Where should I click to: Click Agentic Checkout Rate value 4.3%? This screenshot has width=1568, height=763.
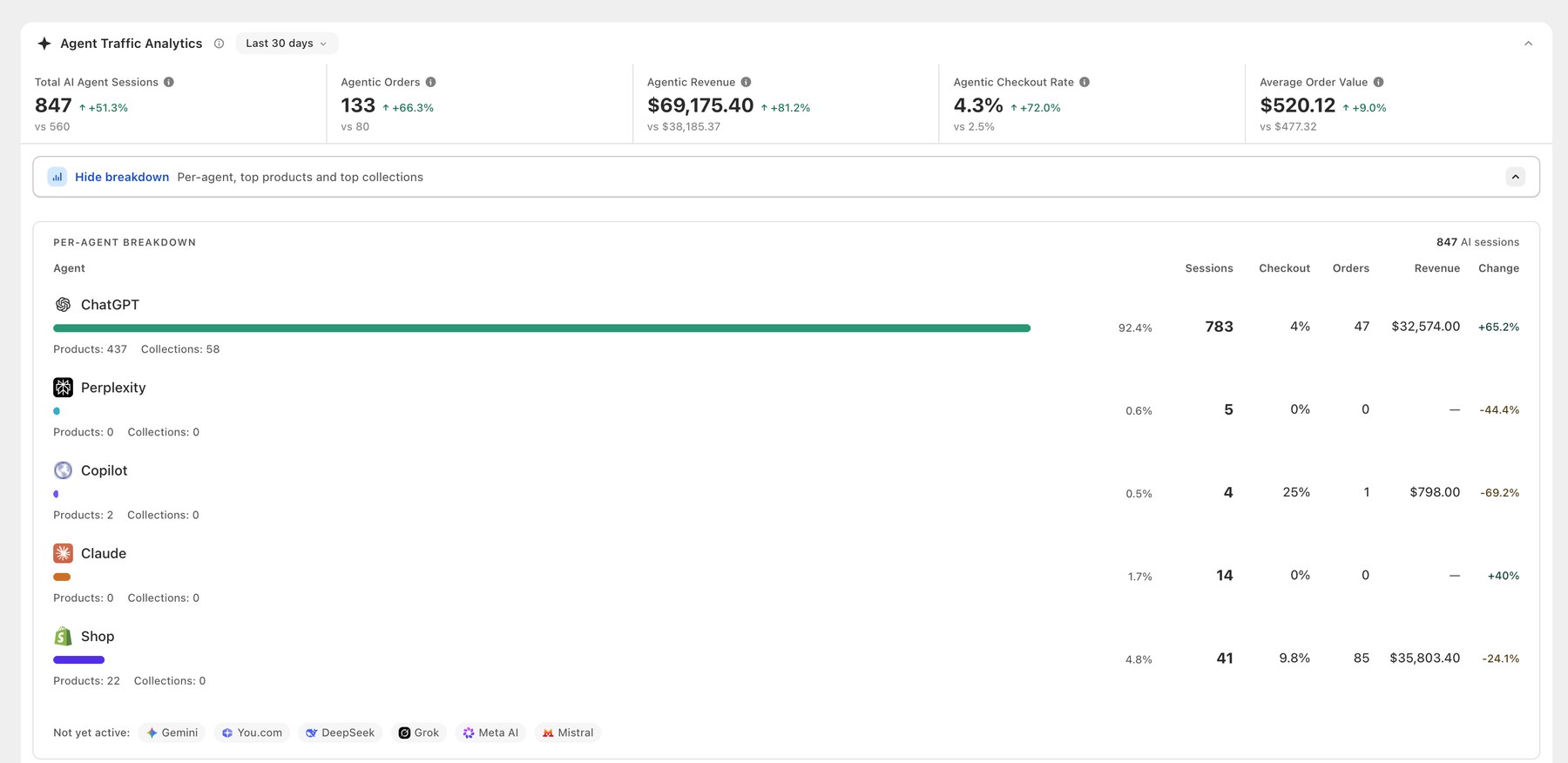coord(978,105)
